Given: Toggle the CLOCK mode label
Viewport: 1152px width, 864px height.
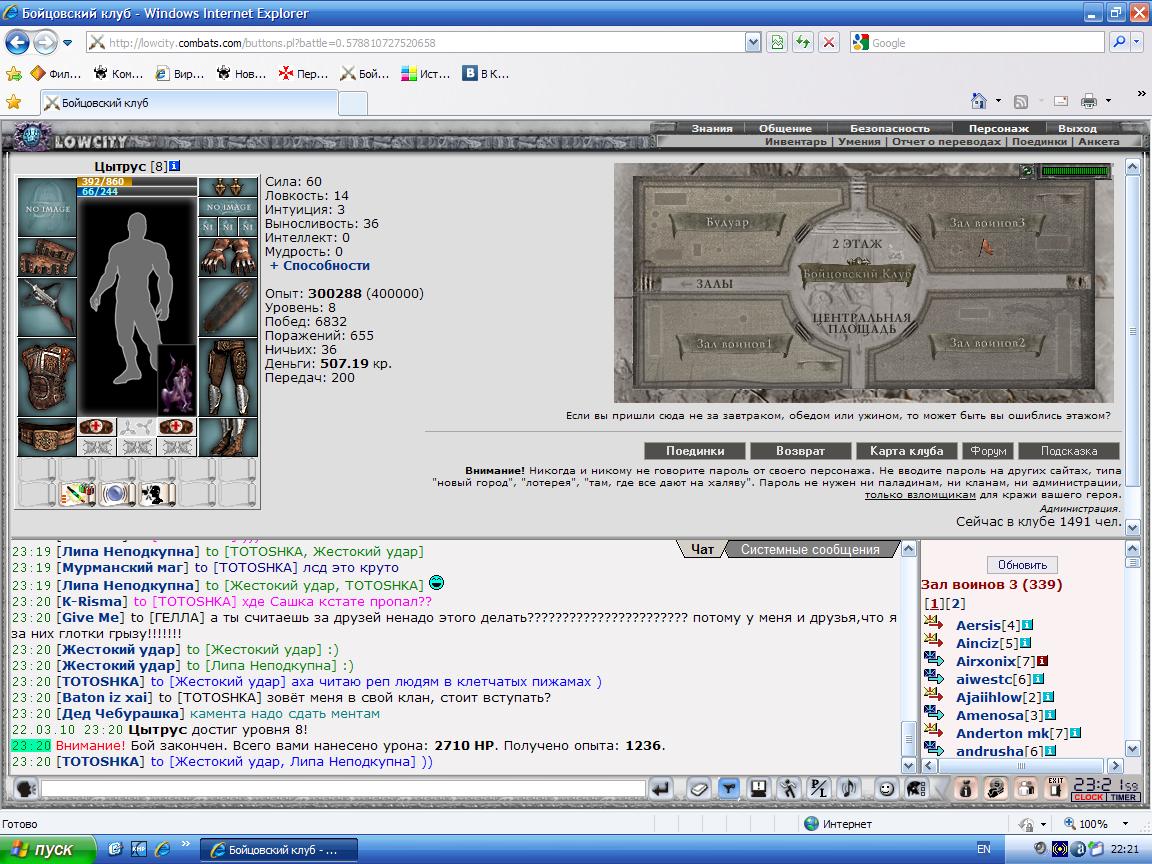Looking at the screenshot, I should click(1089, 797).
